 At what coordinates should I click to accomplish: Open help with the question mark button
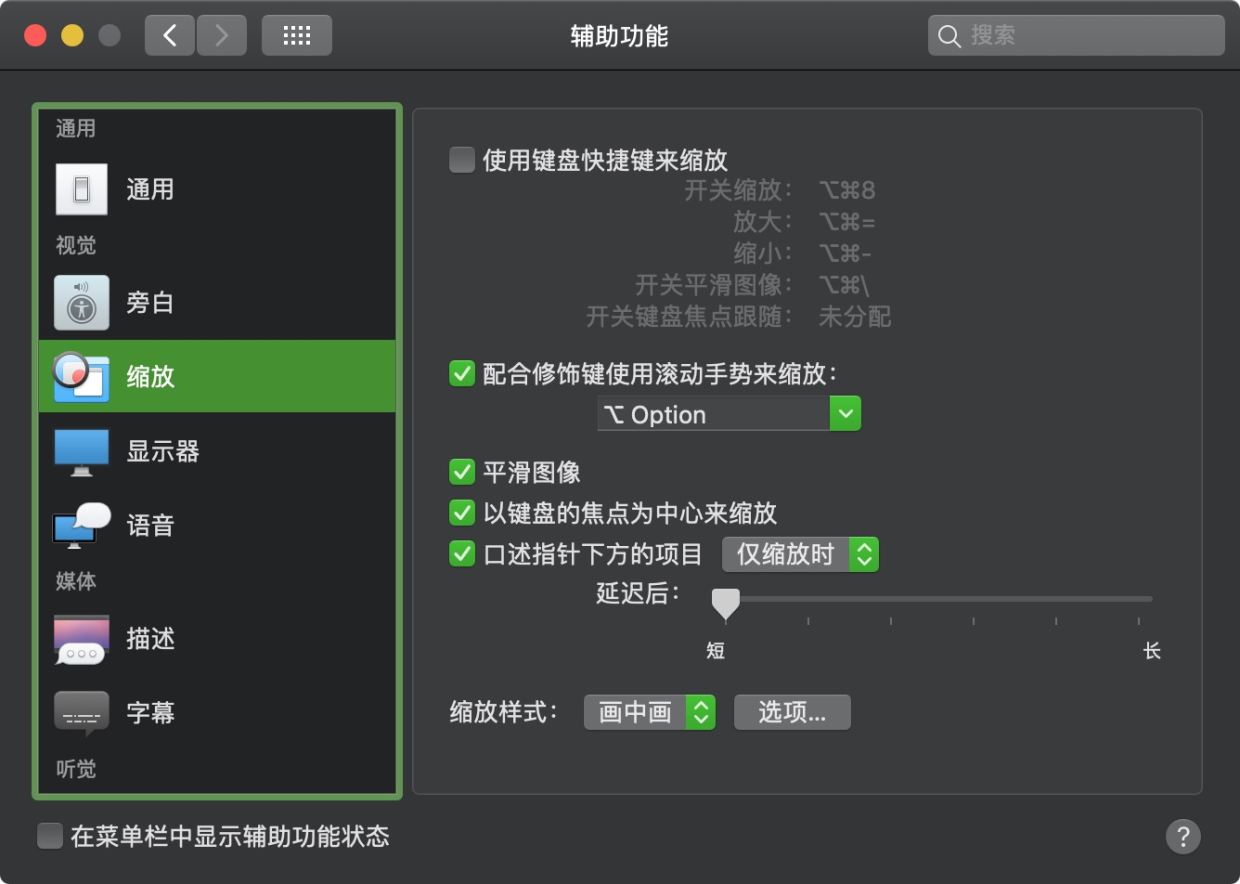(x=1183, y=836)
